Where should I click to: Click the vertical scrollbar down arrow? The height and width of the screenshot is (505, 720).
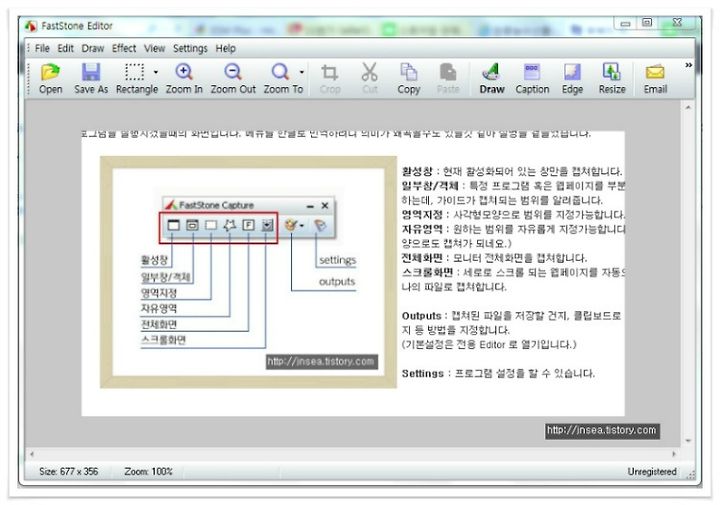pos(688,441)
